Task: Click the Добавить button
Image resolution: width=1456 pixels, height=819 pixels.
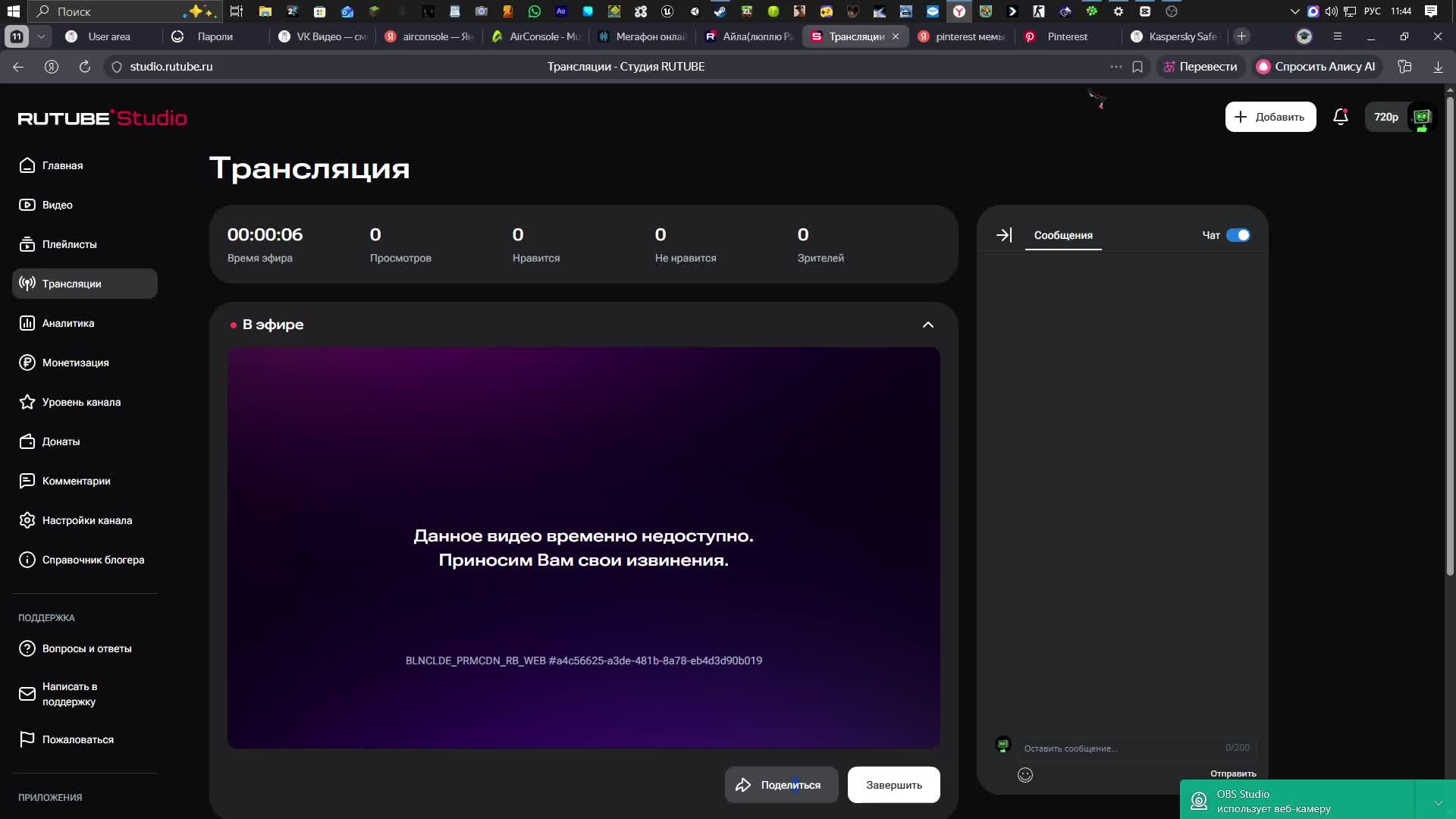Action: [x=1270, y=117]
